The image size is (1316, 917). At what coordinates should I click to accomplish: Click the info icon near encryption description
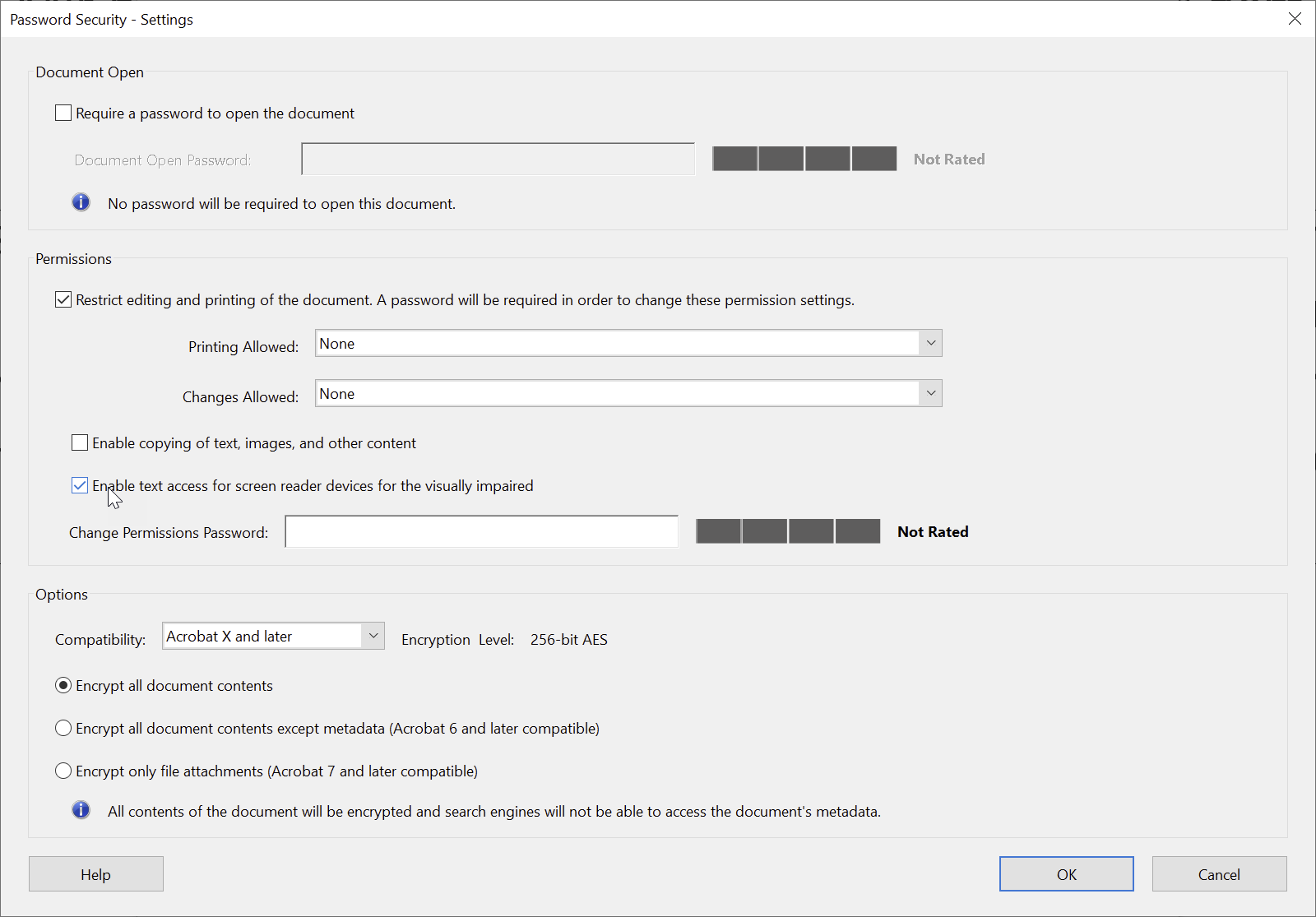tap(81, 810)
